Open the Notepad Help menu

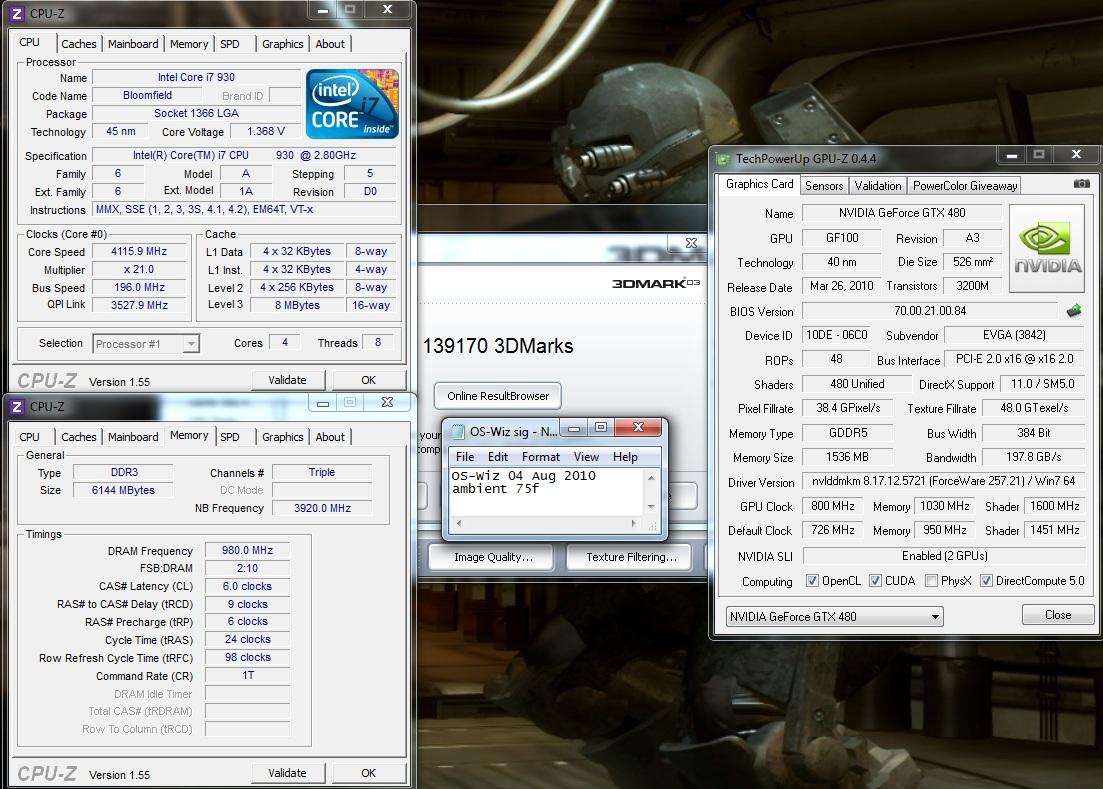point(625,456)
